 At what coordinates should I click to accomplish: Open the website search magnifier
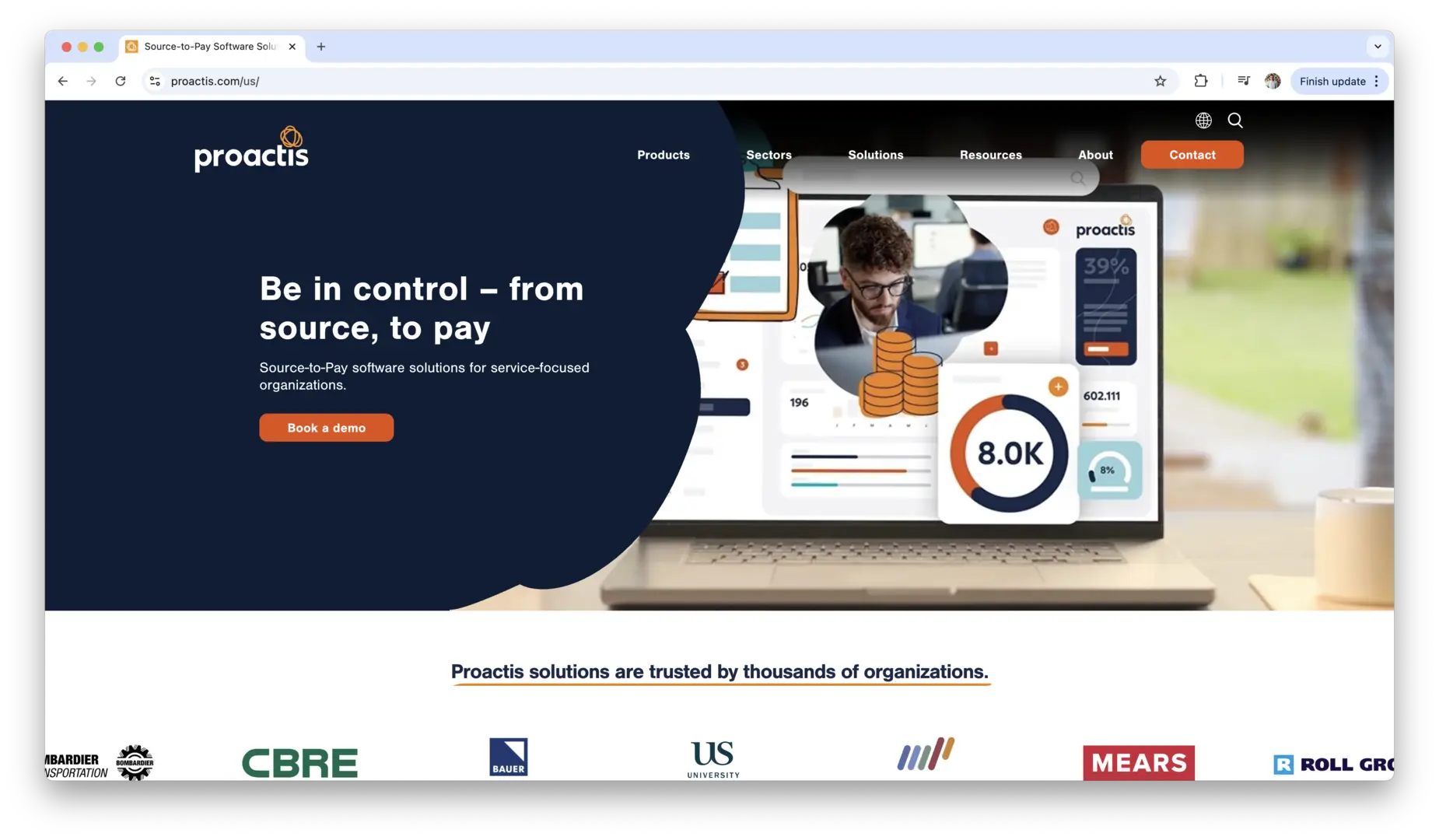point(1235,121)
